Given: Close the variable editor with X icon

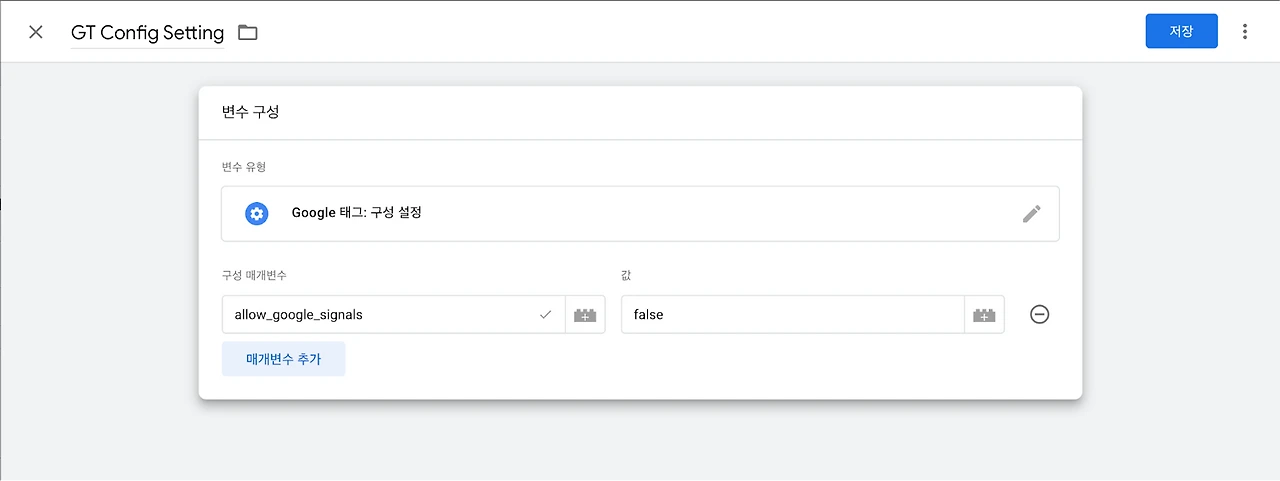Looking at the screenshot, I should (x=36, y=32).
